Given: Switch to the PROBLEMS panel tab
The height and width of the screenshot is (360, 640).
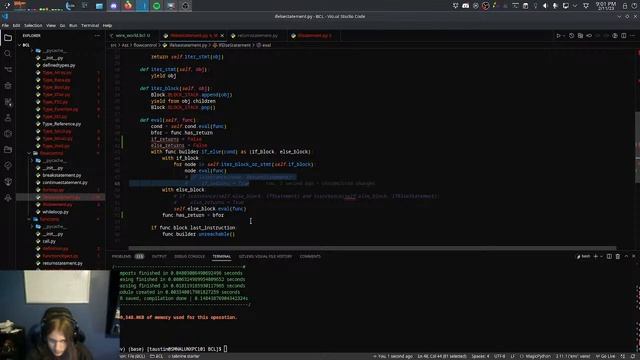Looking at the screenshot, I should click(x=121, y=256).
